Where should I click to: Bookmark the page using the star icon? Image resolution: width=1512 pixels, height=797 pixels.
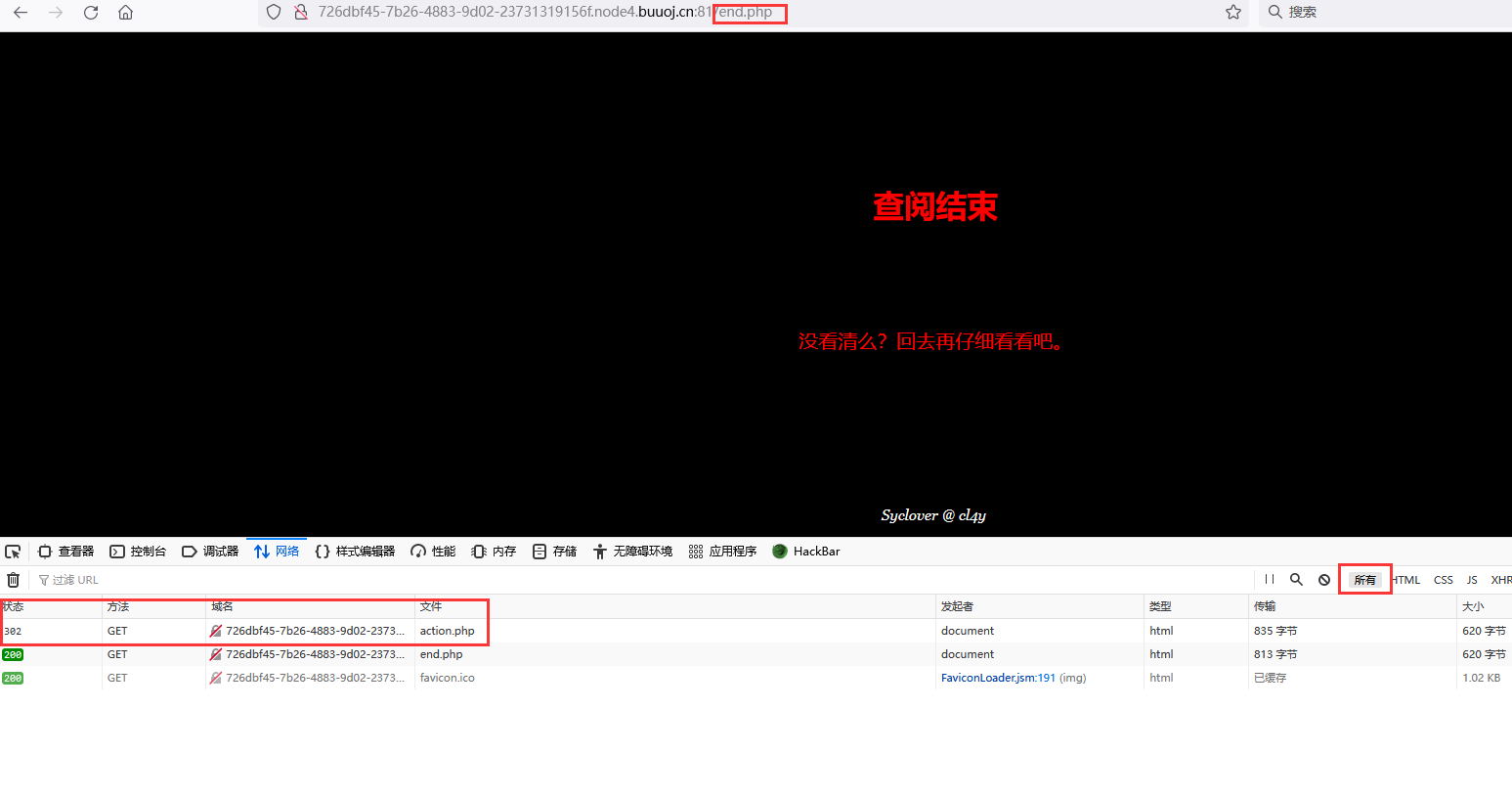[x=1232, y=14]
